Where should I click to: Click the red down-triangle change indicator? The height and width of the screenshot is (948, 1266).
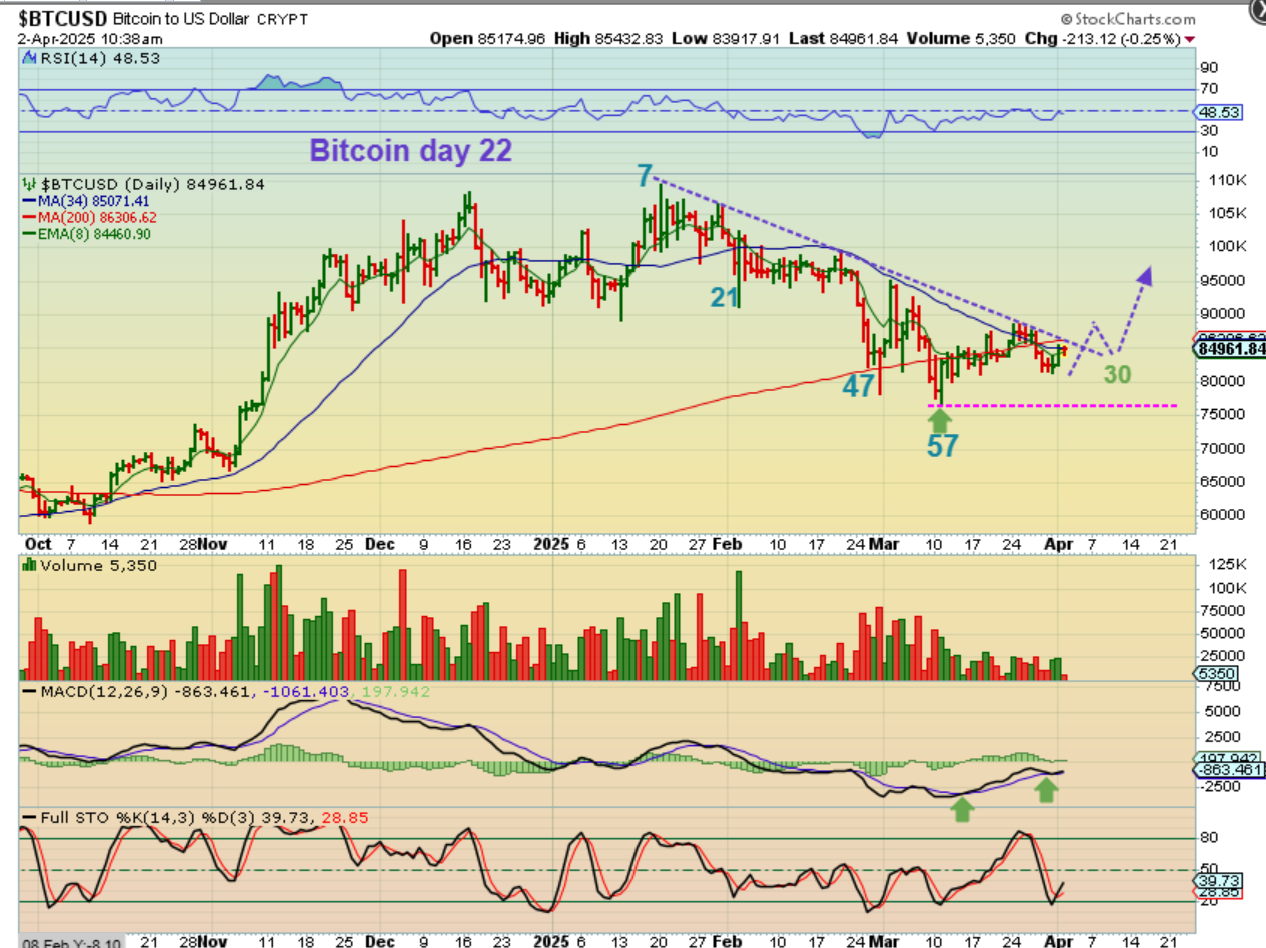tap(1188, 39)
